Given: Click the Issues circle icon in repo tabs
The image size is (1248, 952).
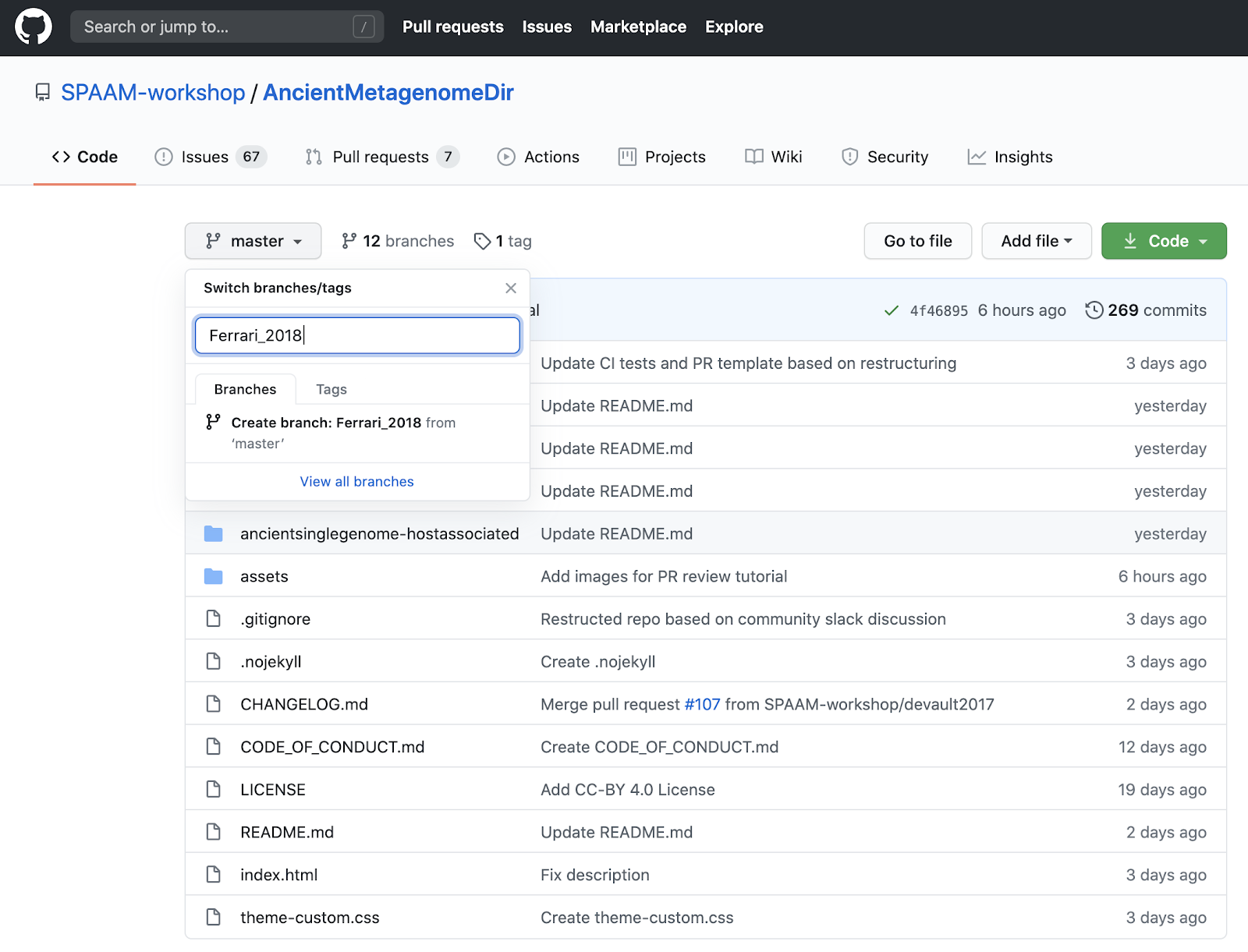Looking at the screenshot, I should (x=163, y=157).
